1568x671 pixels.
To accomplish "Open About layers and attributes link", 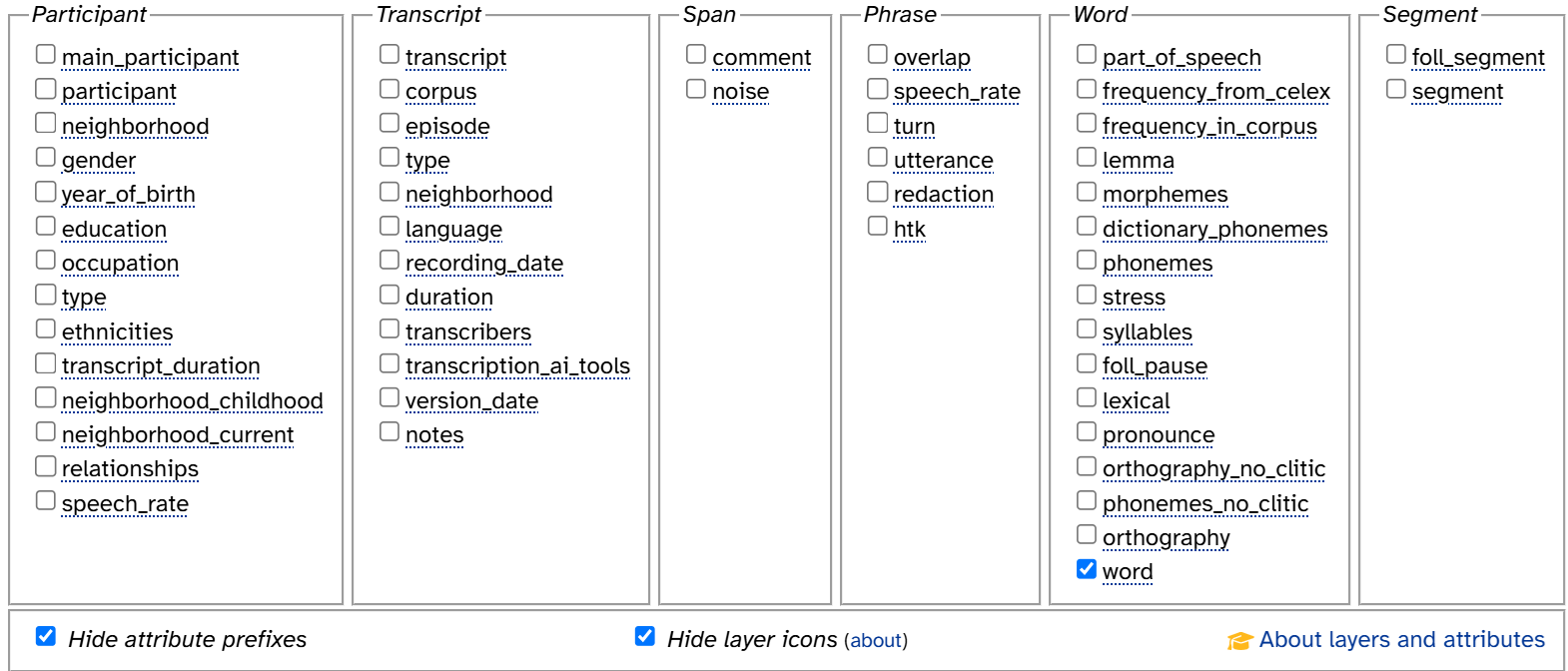I will (x=1401, y=639).
